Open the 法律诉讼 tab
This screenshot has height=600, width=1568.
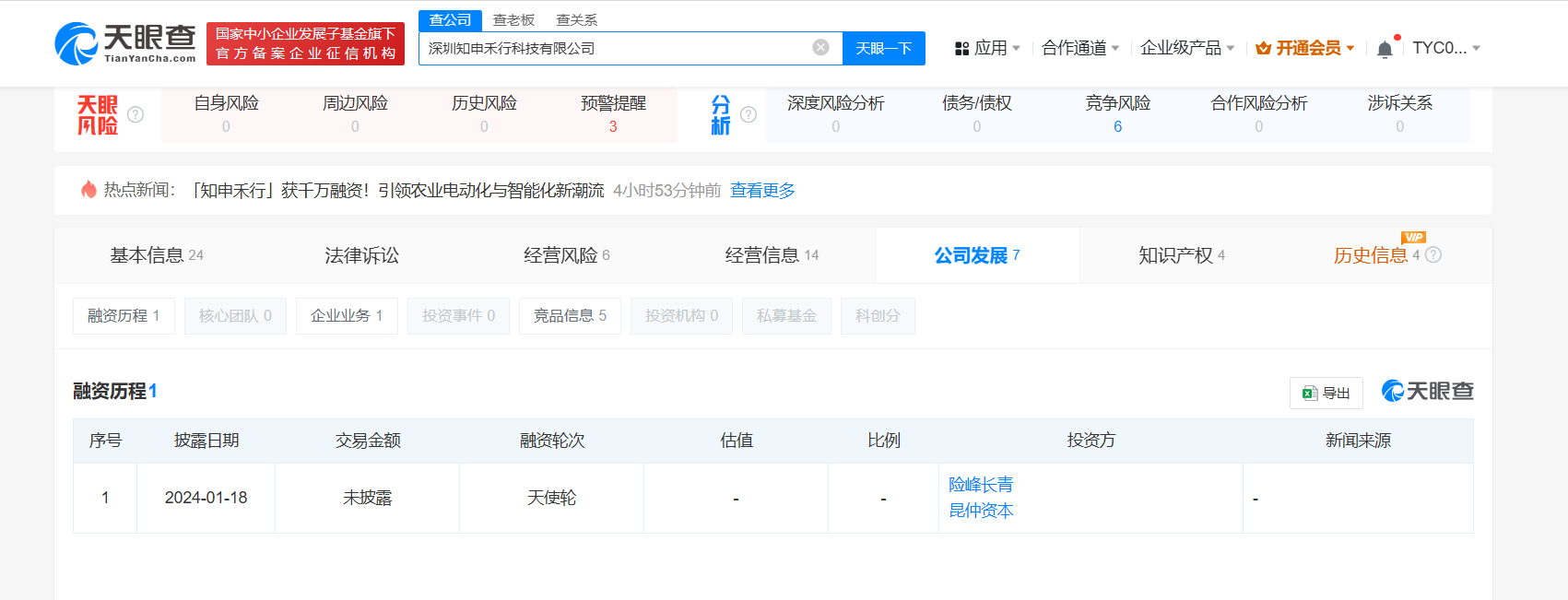click(x=361, y=255)
